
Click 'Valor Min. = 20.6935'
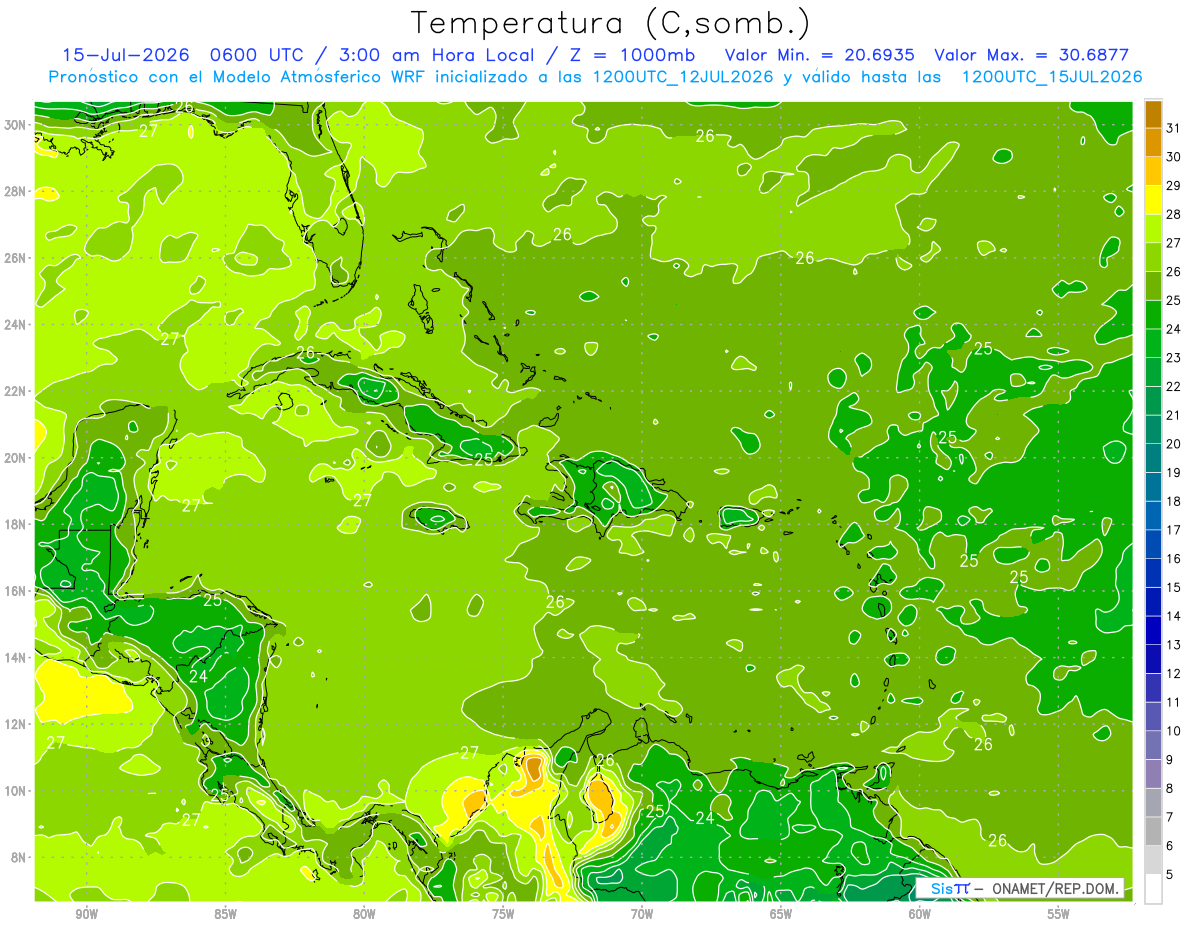[x=822, y=55]
